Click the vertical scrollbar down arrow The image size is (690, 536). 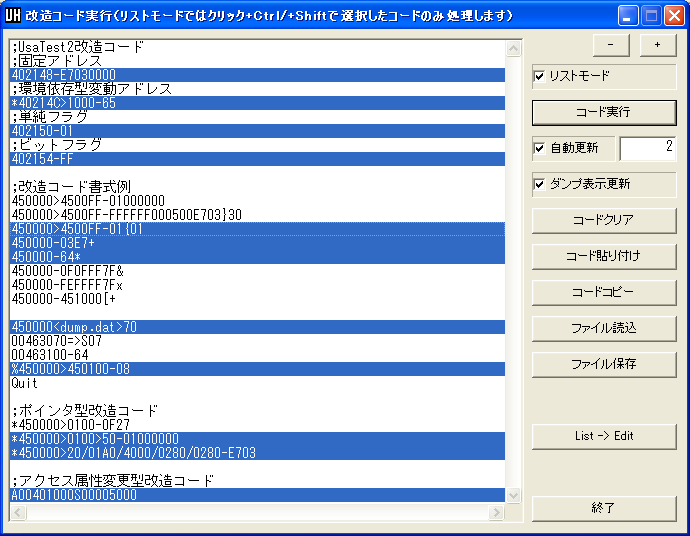(514, 496)
